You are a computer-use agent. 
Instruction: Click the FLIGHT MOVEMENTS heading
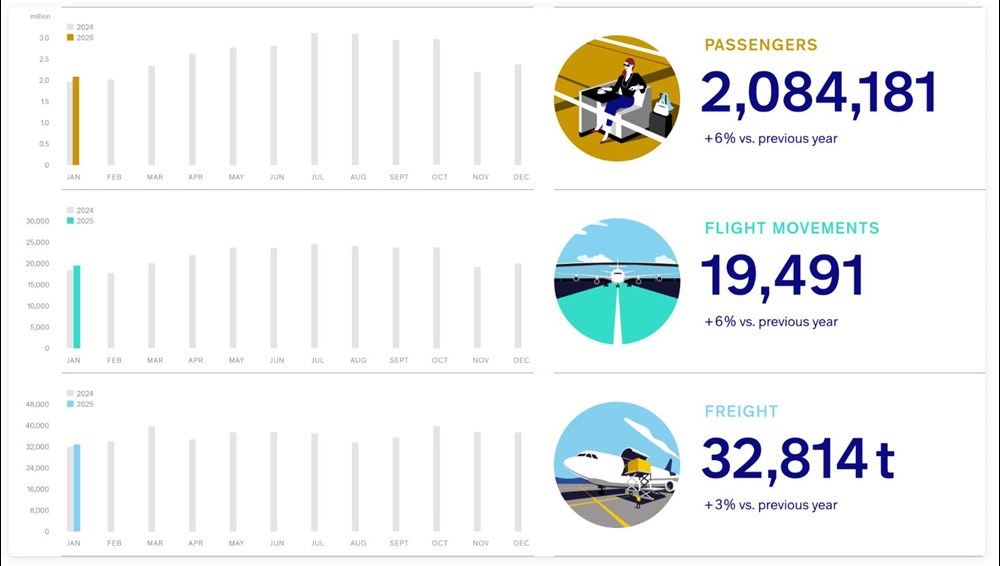(x=791, y=228)
